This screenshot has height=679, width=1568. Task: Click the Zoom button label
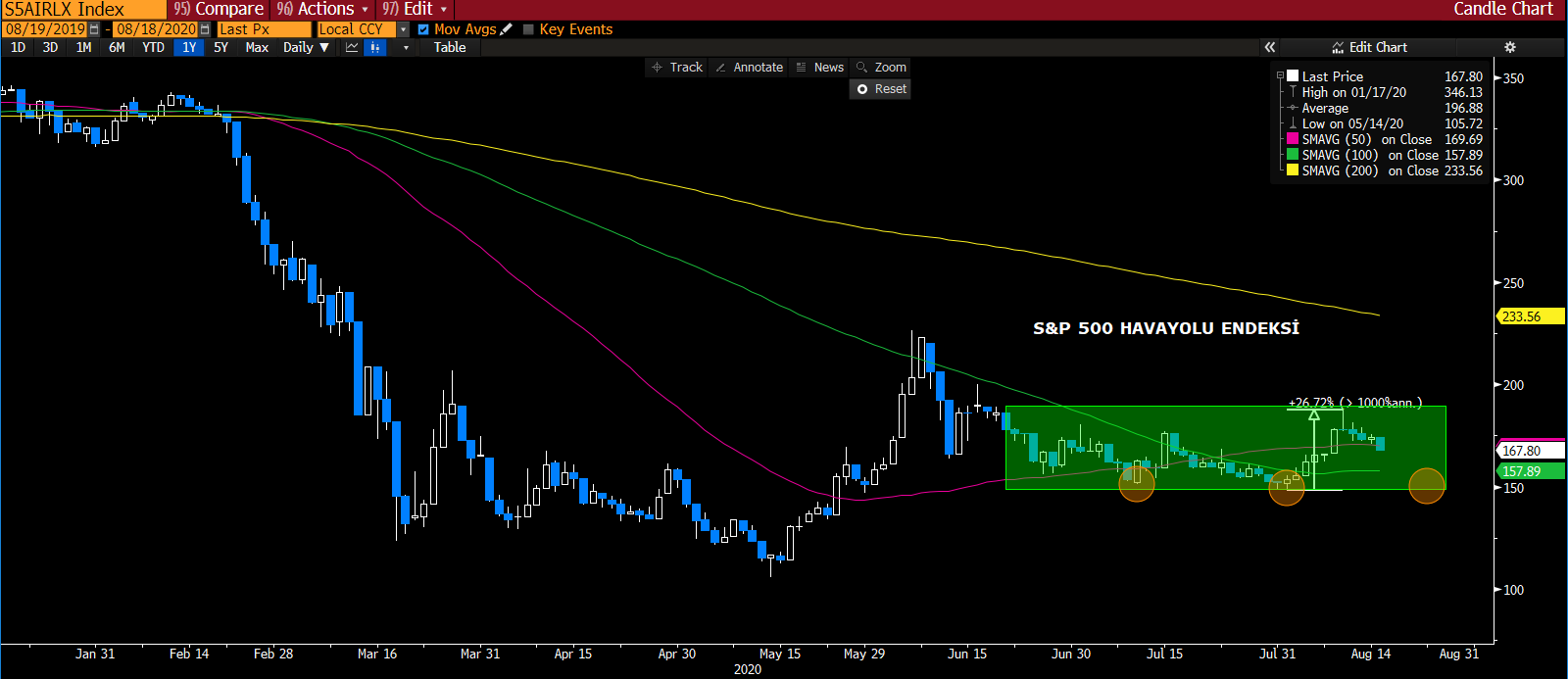click(x=891, y=68)
